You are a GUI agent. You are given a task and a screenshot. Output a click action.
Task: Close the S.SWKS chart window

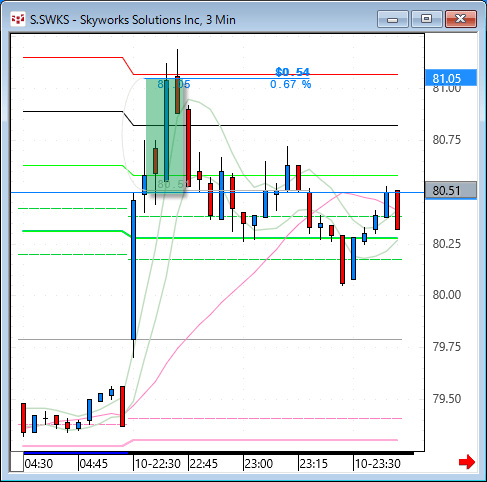coord(461,19)
